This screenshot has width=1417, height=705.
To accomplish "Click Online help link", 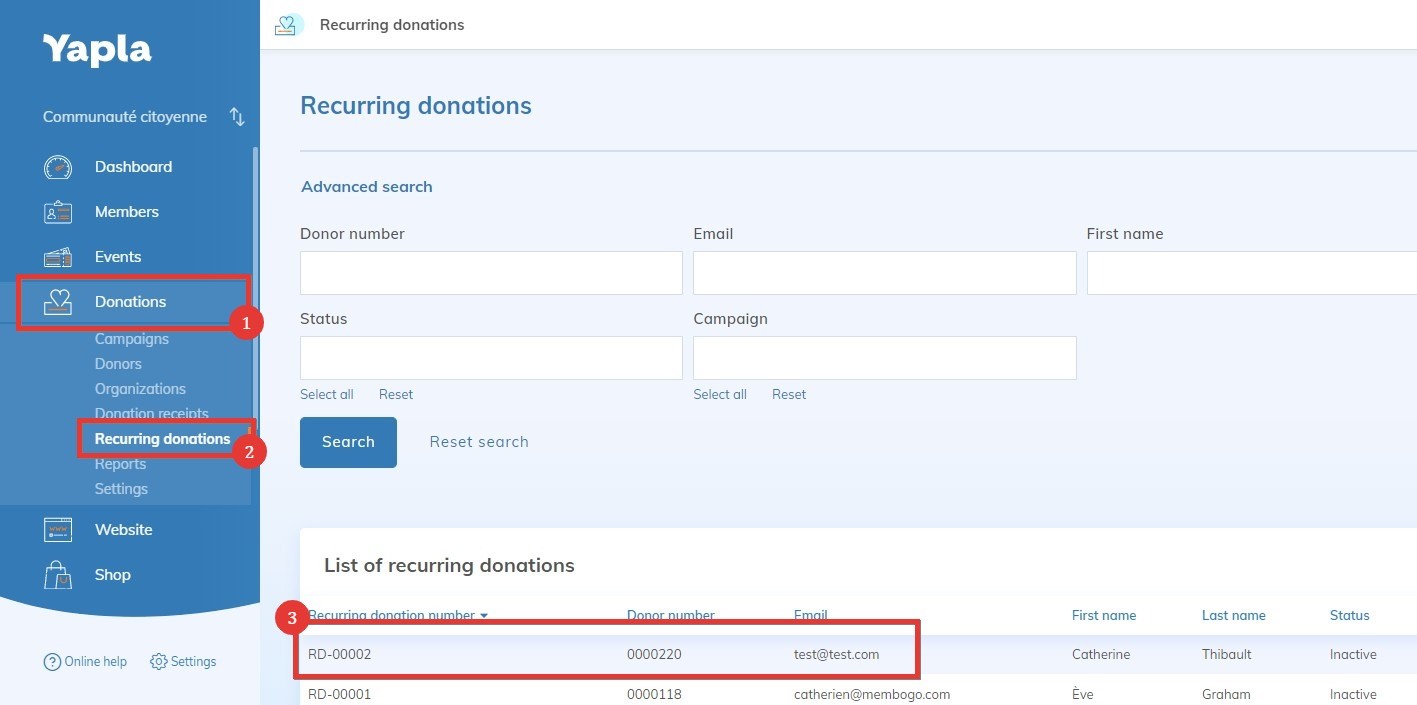I will point(95,662).
